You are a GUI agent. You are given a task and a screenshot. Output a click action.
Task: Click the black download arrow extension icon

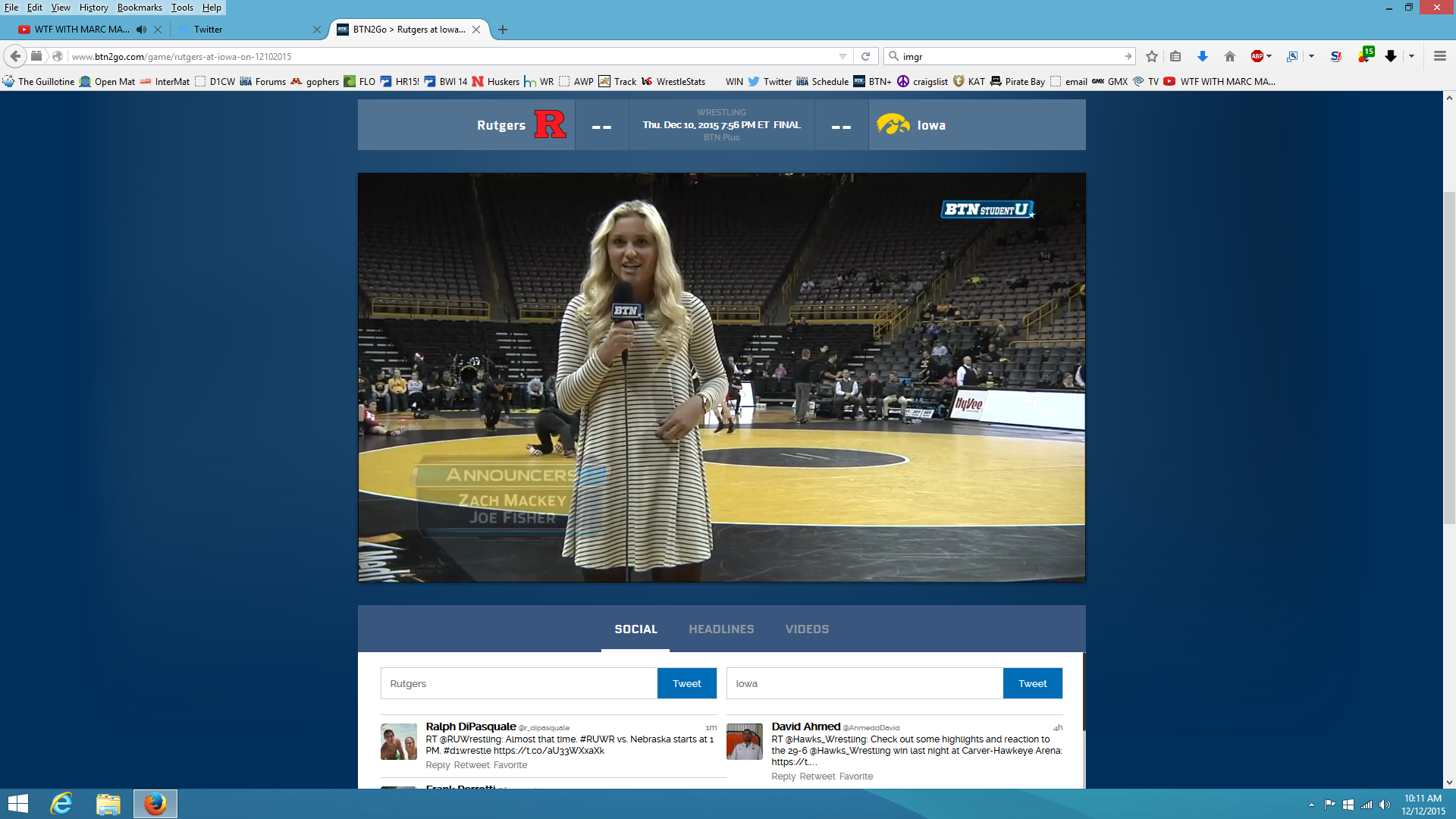1391,56
